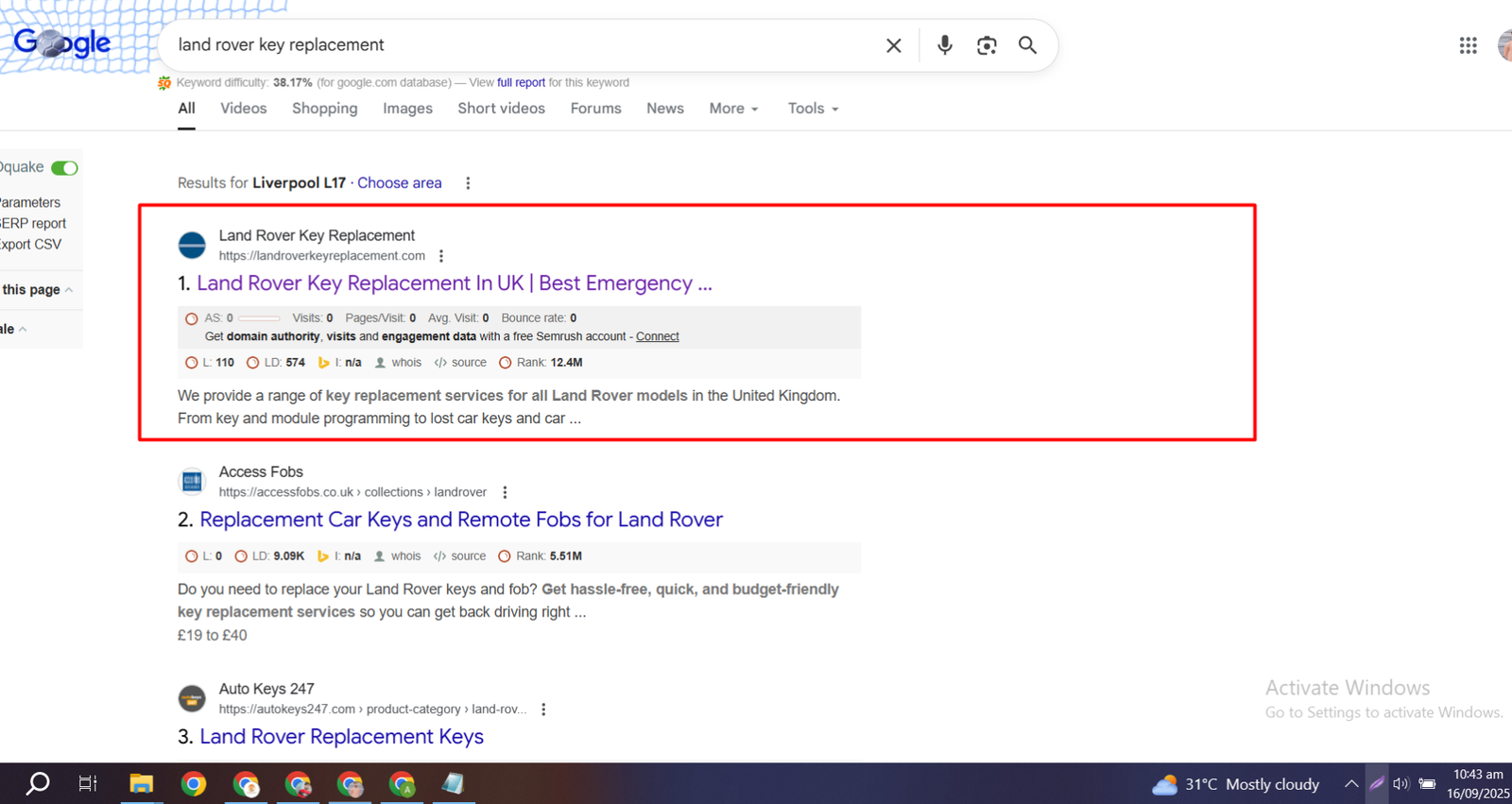Click the 'full report' keyword link

point(521,83)
